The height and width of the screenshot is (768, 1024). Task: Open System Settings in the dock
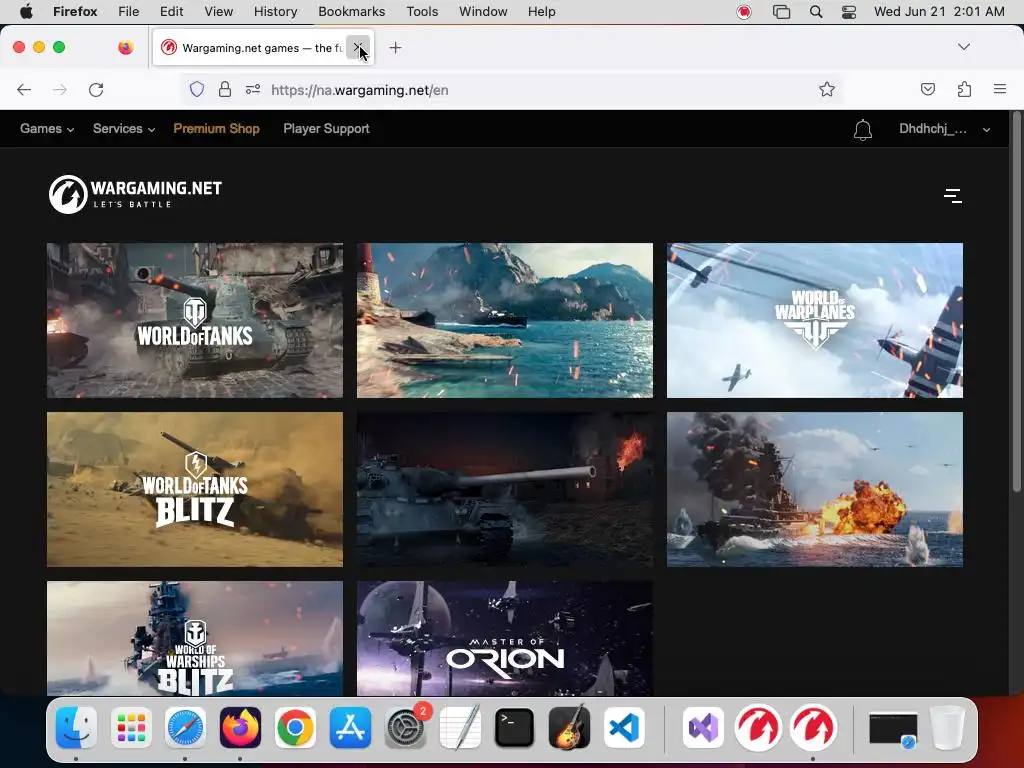tap(406, 727)
